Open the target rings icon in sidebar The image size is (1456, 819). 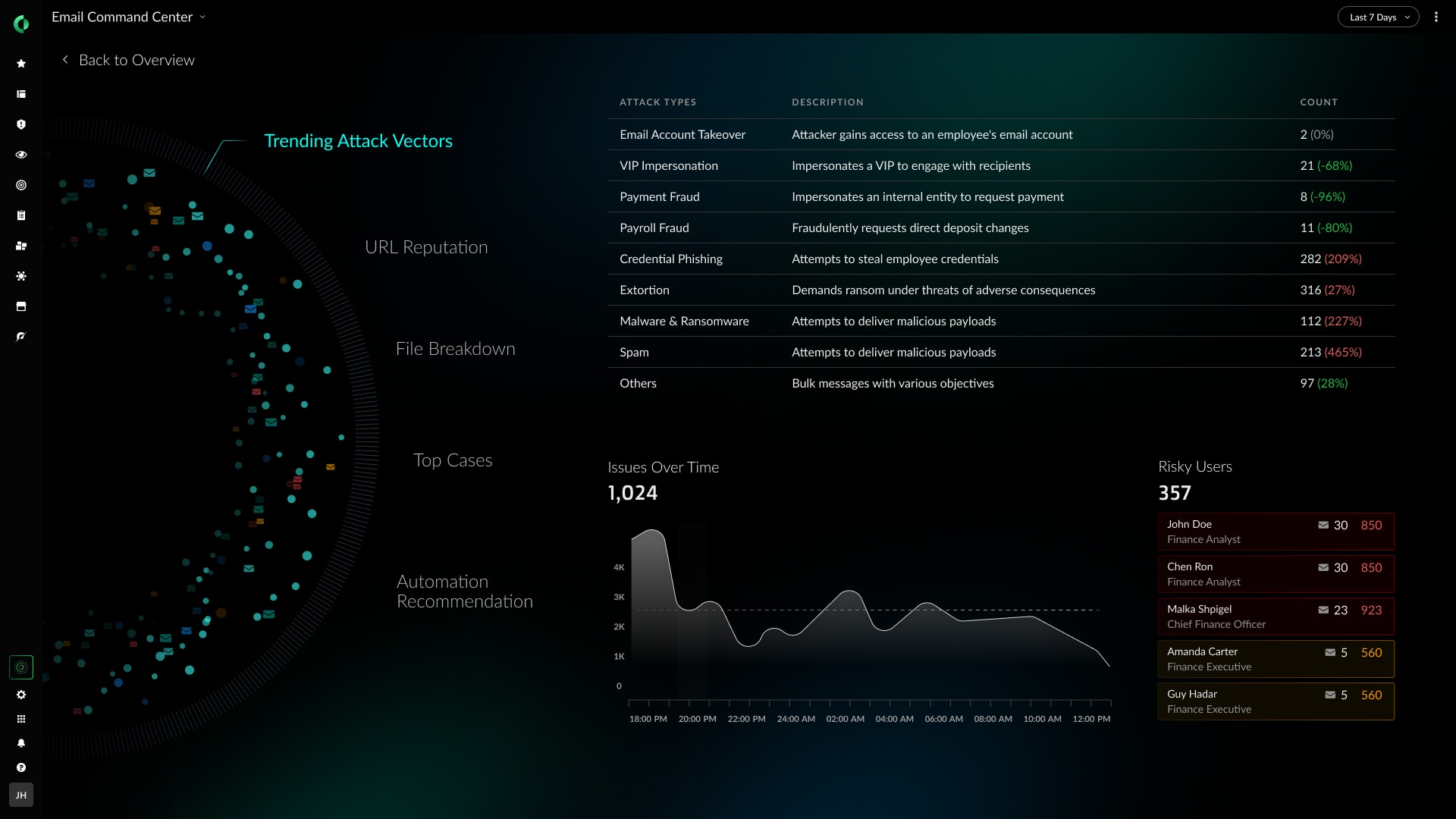coord(21,185)
